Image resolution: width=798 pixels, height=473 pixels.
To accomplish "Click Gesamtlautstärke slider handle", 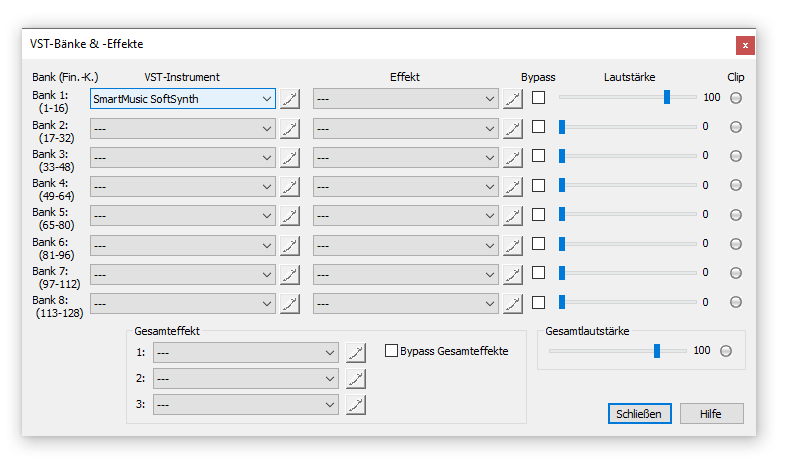I will point(657,351).
